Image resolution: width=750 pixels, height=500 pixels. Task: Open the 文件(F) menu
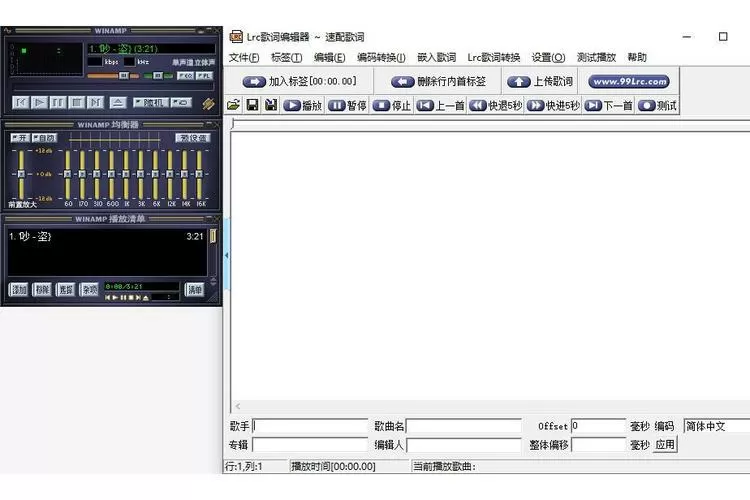click(244, 57)
